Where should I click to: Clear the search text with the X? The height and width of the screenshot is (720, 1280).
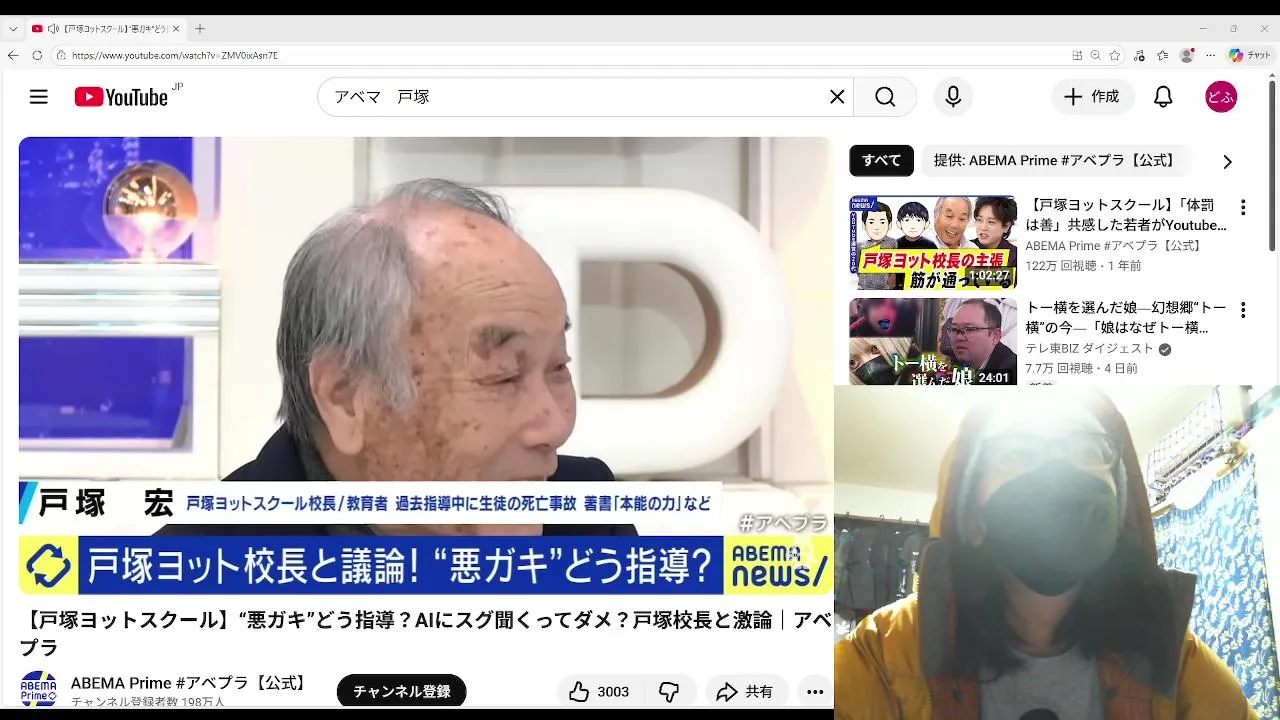point(837,97)
